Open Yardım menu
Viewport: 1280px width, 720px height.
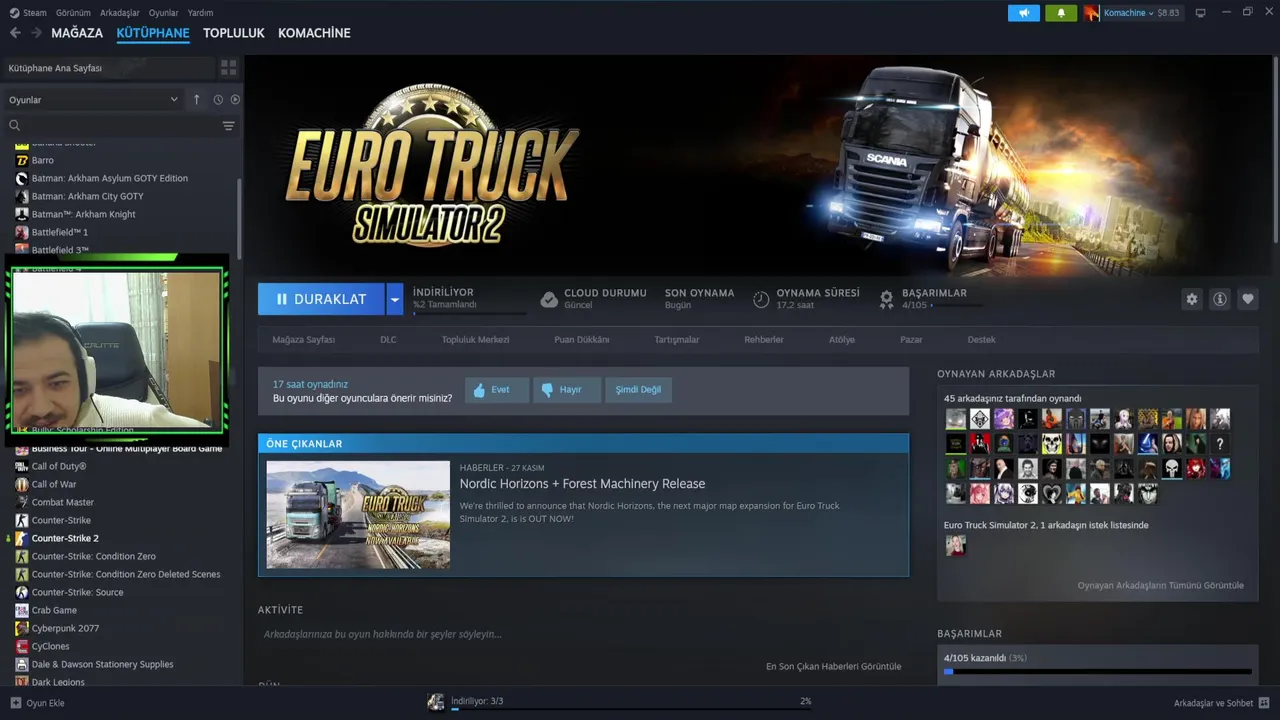point(200,13)
